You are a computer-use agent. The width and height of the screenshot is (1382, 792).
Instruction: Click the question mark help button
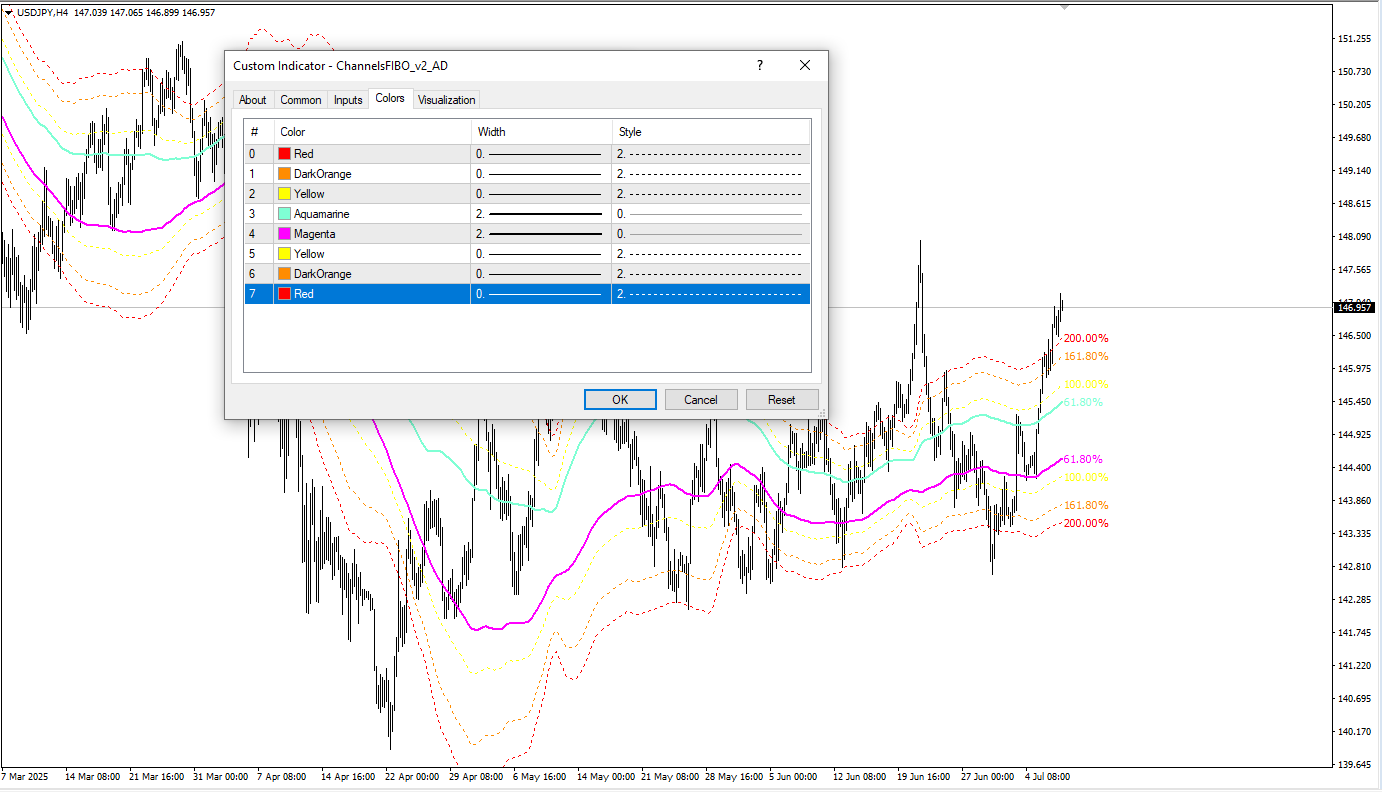coord(759,65)
